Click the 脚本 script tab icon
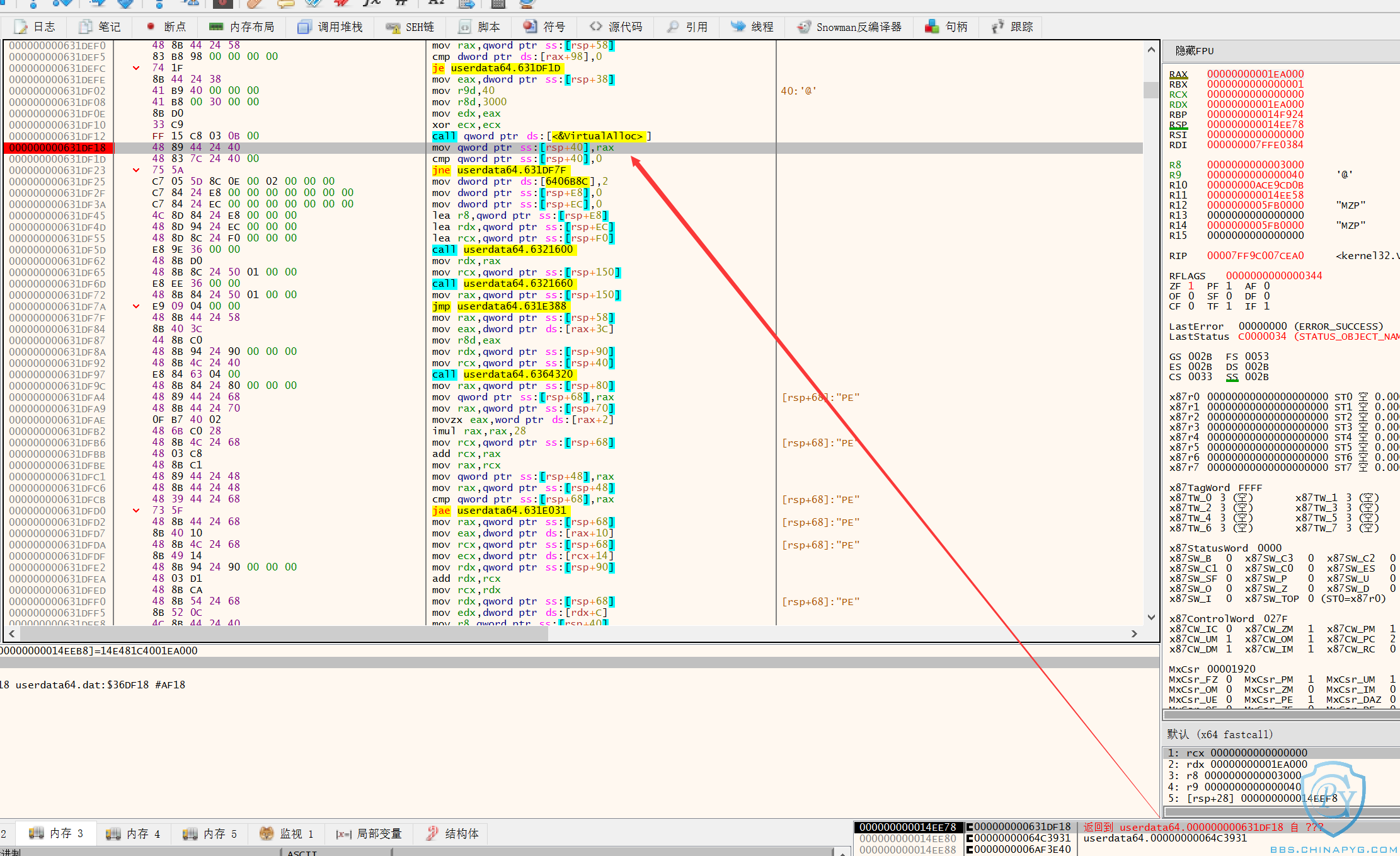Screen dimensions: 1400x856 [464, 27]
